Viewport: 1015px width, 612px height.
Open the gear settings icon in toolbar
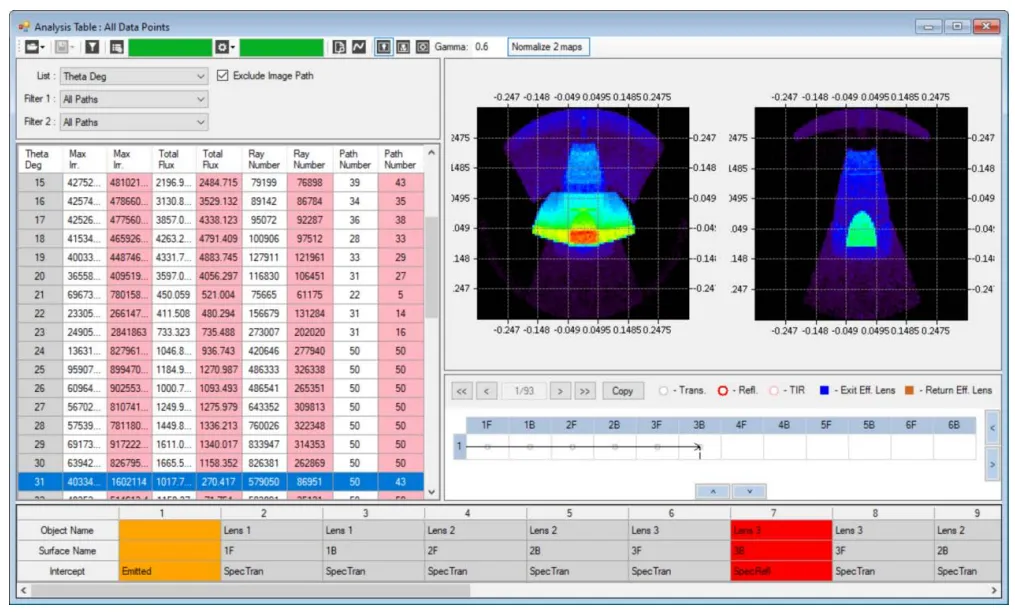pyautogui.click(x=225, y=47)
